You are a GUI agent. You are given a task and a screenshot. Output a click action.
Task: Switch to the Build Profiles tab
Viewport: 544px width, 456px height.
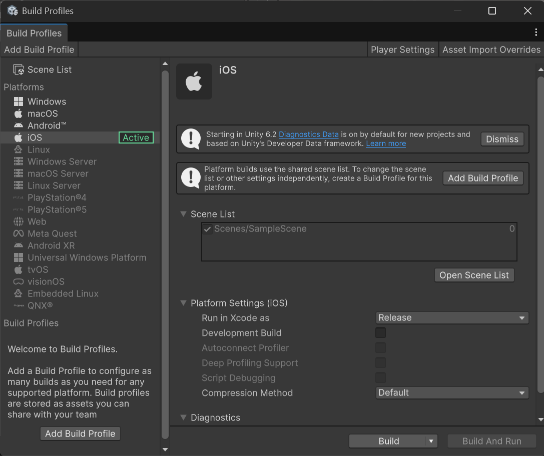click(x=34, y=33)
